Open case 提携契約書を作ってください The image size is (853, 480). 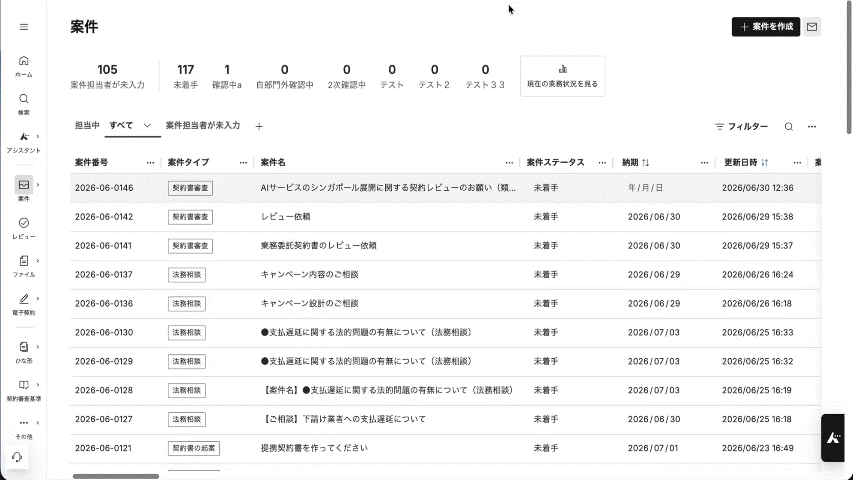[314, 448]
